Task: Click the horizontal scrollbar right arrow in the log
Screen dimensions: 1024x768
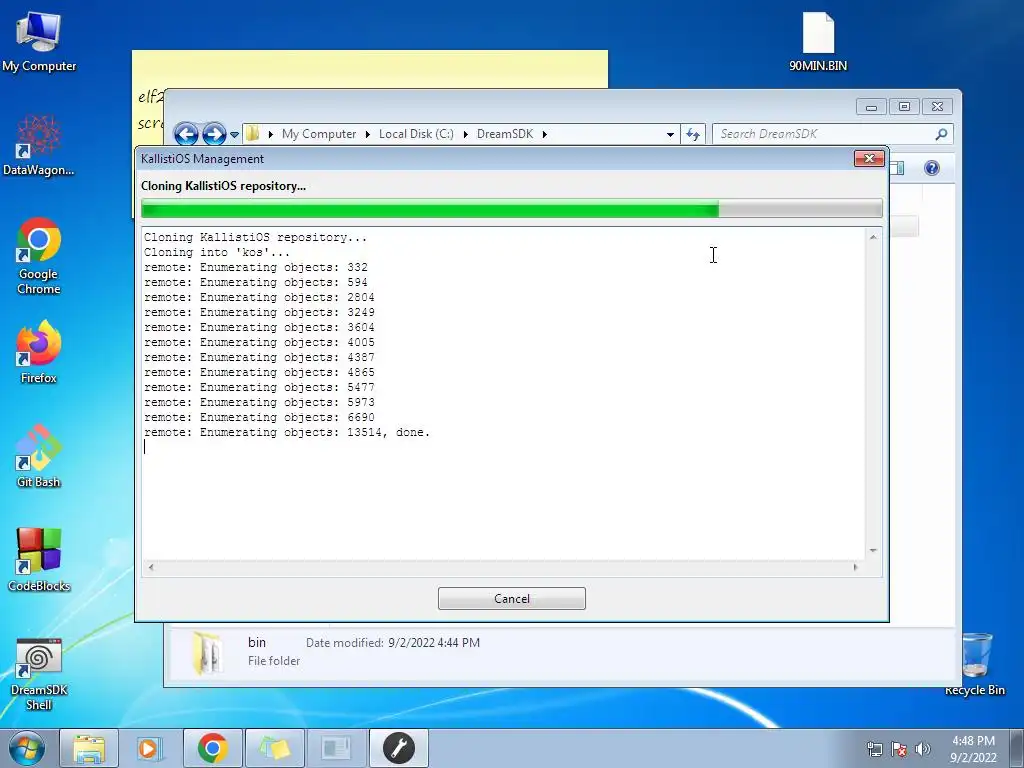Action: pos(856,567)
